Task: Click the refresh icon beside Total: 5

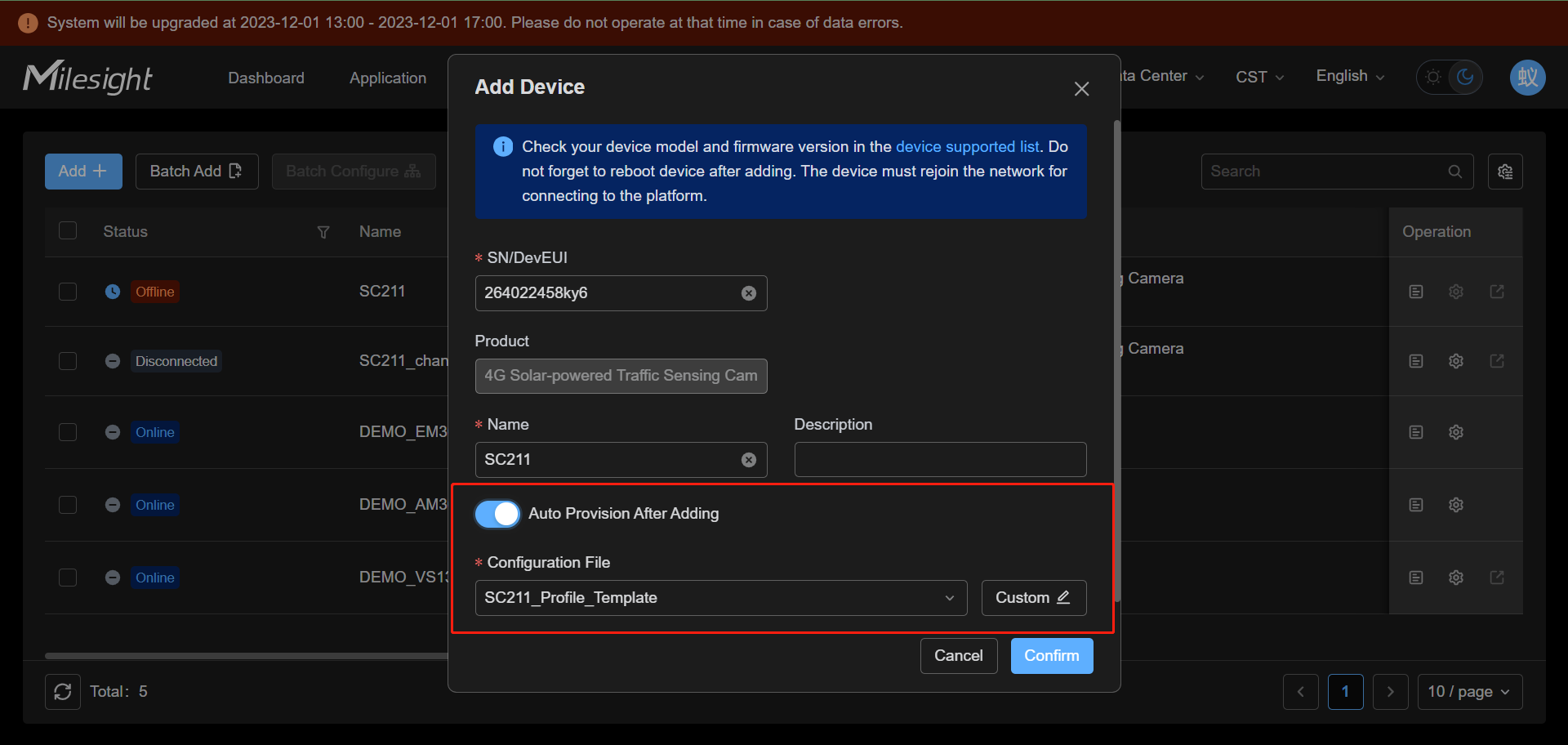Action: (63, 692)
